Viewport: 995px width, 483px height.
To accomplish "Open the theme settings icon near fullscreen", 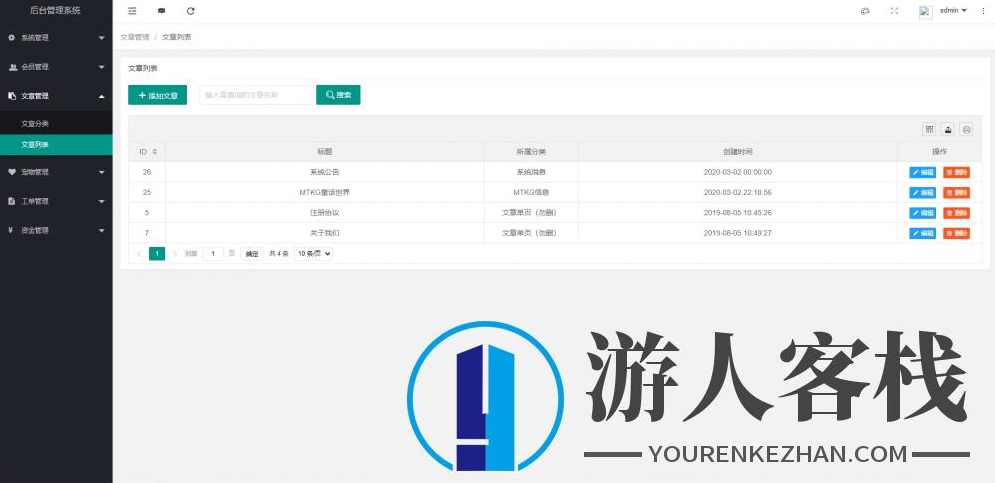I will (865, 11).
